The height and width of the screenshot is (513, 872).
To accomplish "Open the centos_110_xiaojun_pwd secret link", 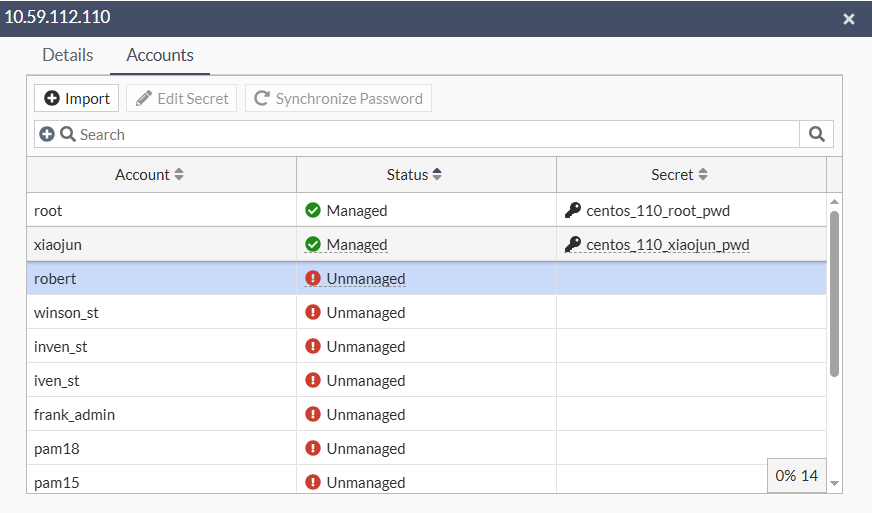I will pos(668,245).
